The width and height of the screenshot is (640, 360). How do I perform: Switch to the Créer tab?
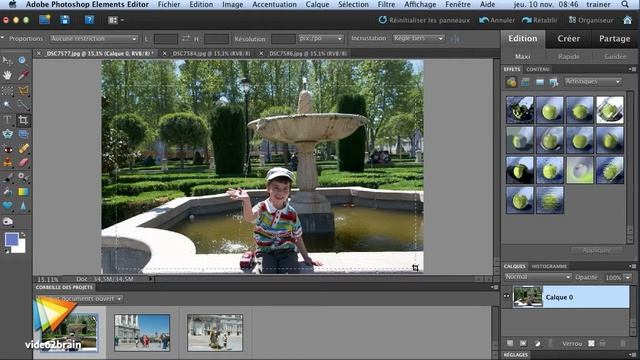(568, 38)
